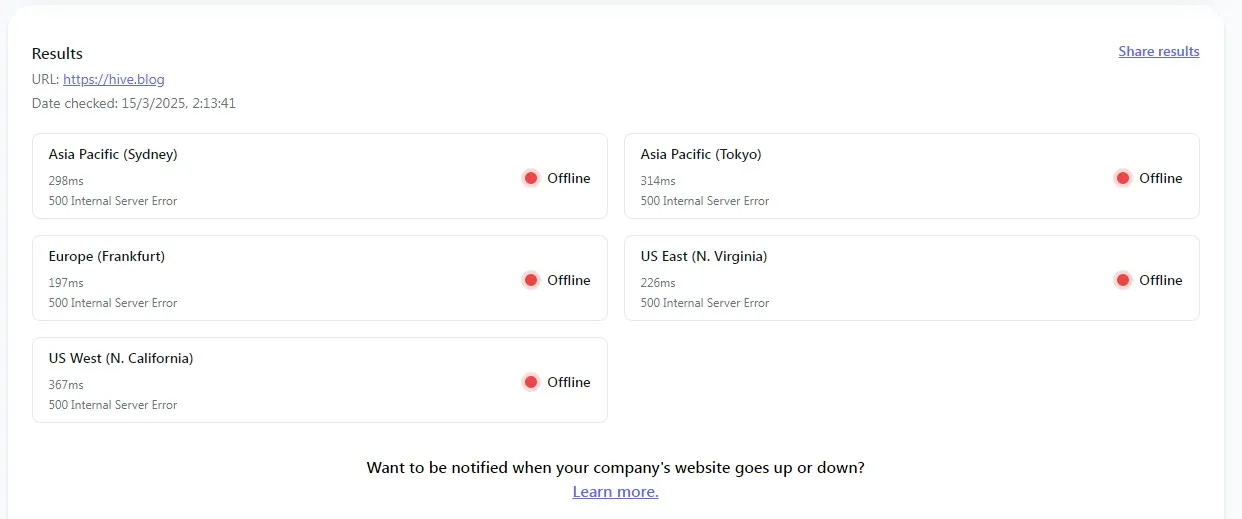The width and height of the screenshot is (1242, 519).
Task: Open the https://hive.blog URL link
Action: pyautogui.click(x=114, y=79)
